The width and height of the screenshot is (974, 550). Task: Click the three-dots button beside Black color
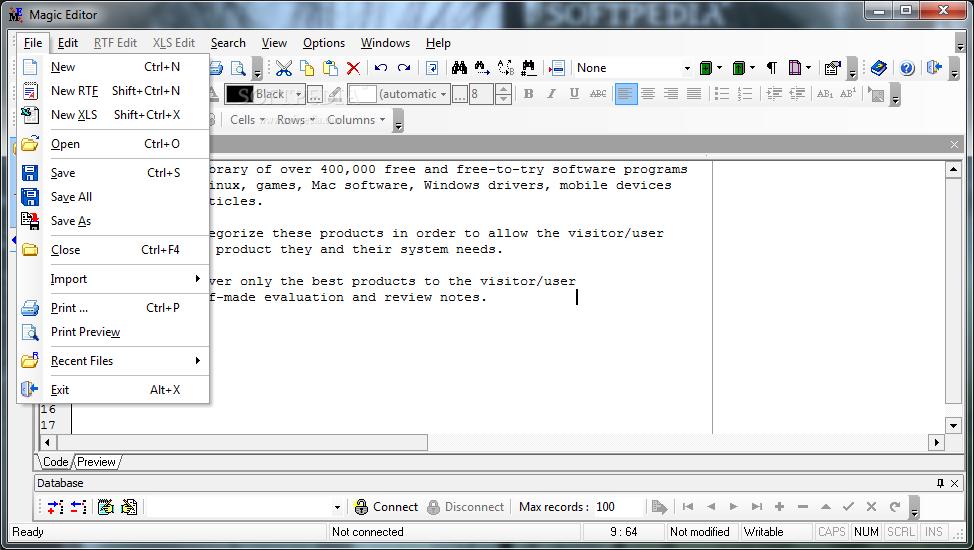coord(315,94)
